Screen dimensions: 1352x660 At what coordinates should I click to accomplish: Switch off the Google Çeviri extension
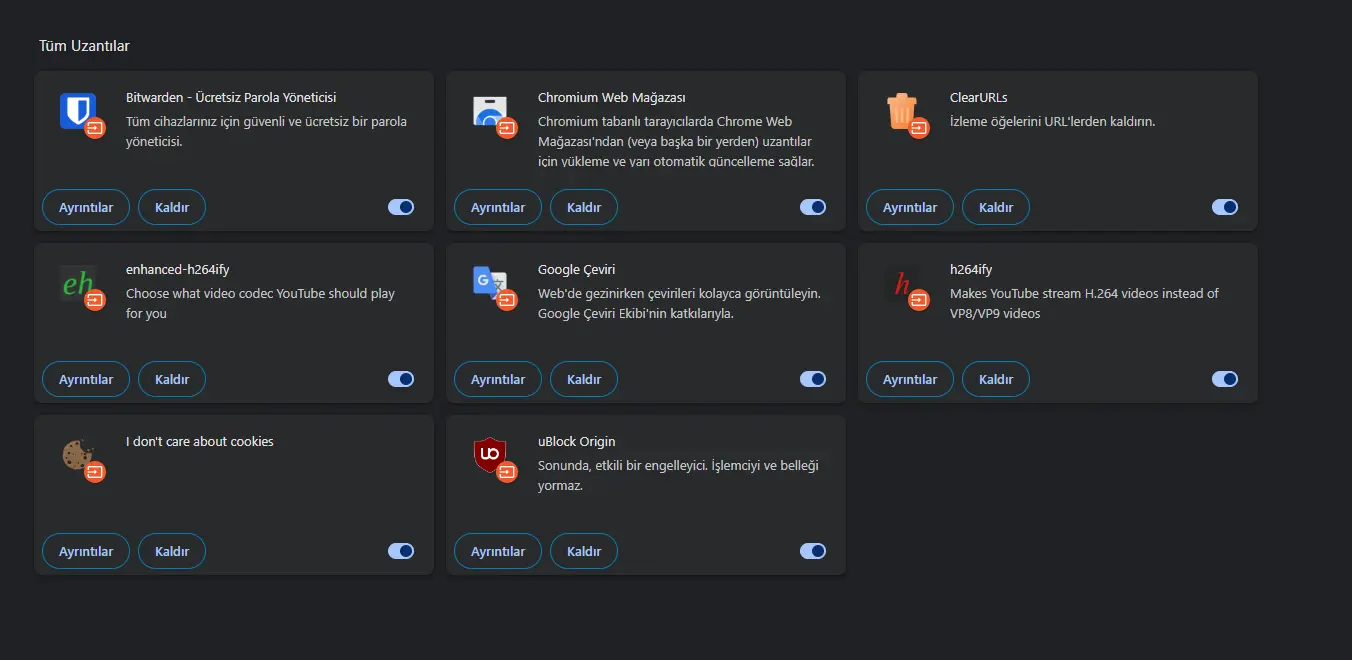coord(813,379)
